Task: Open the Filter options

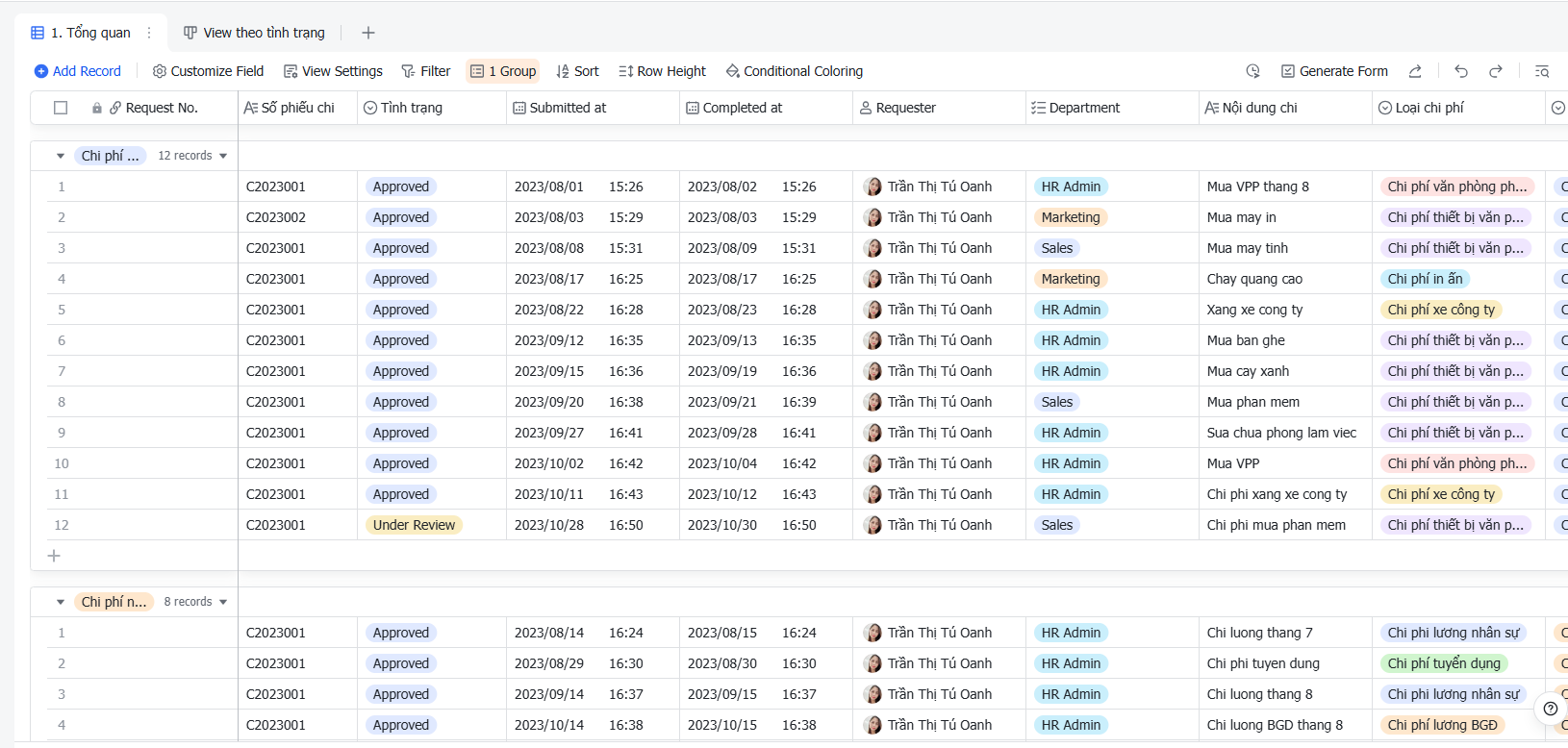Action: point(426,71)
